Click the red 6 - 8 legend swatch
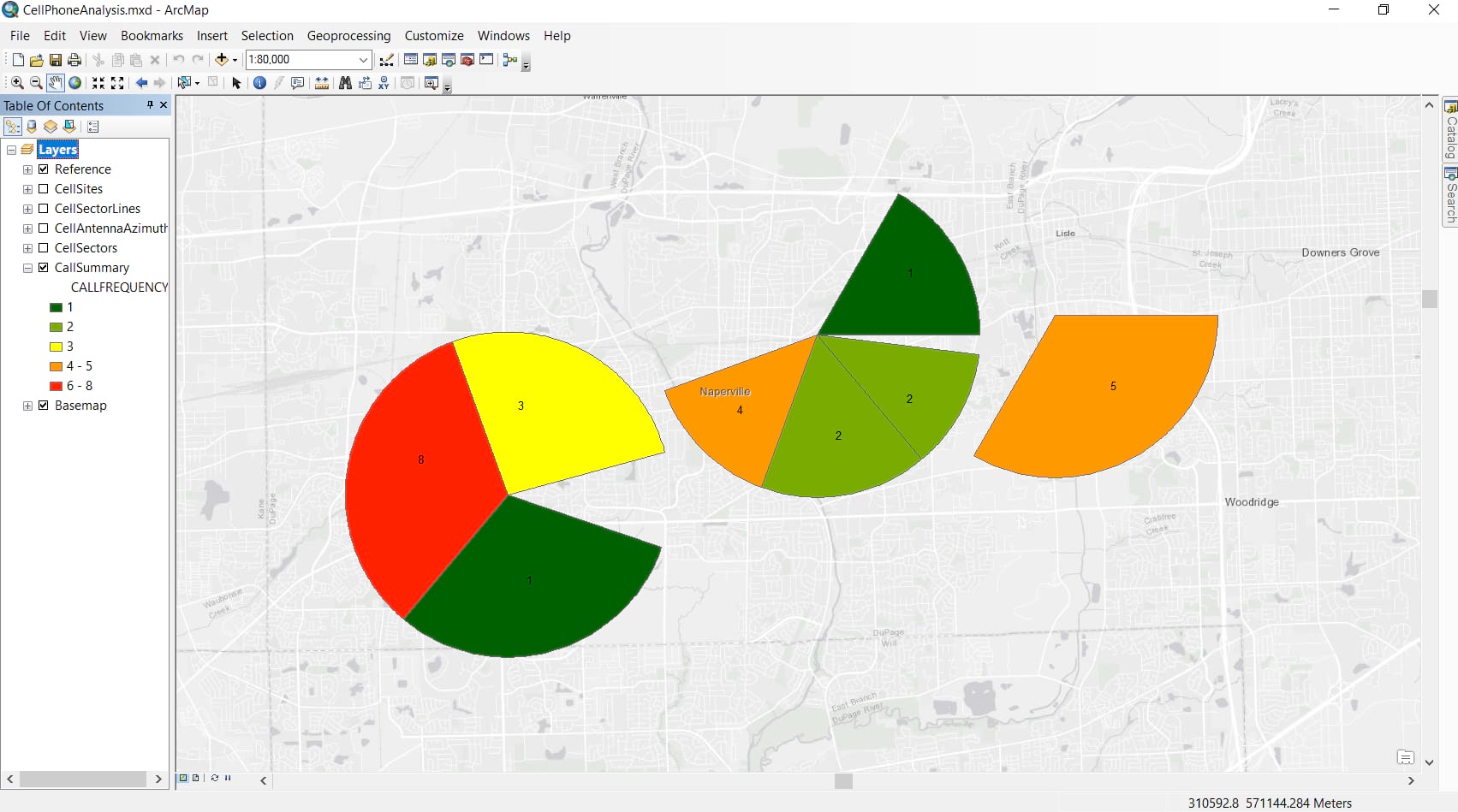This screenshot has height=812, width=1458. [56, 386]
